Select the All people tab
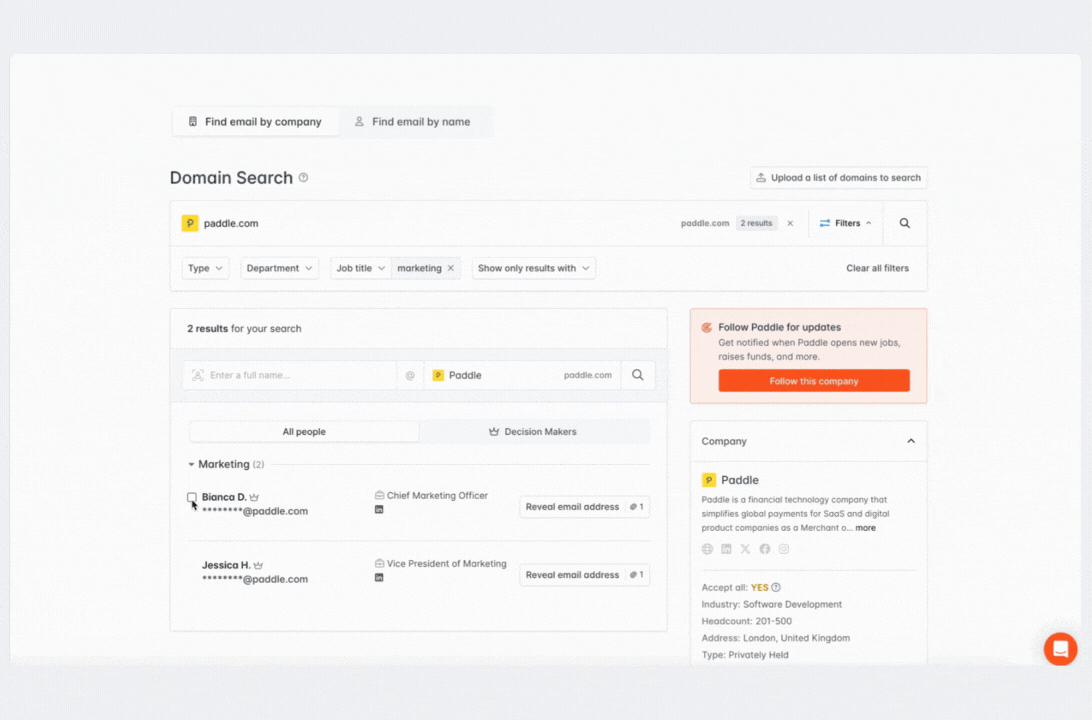This screenshot has height=720, width=1092. 304,432
